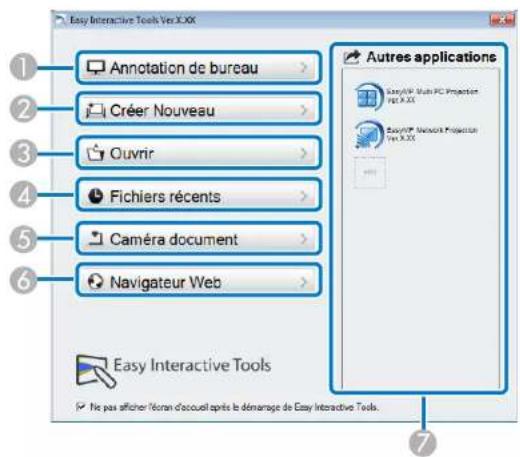
Task: Click the EasyMP Network Projection label
Action: (432, 134)
